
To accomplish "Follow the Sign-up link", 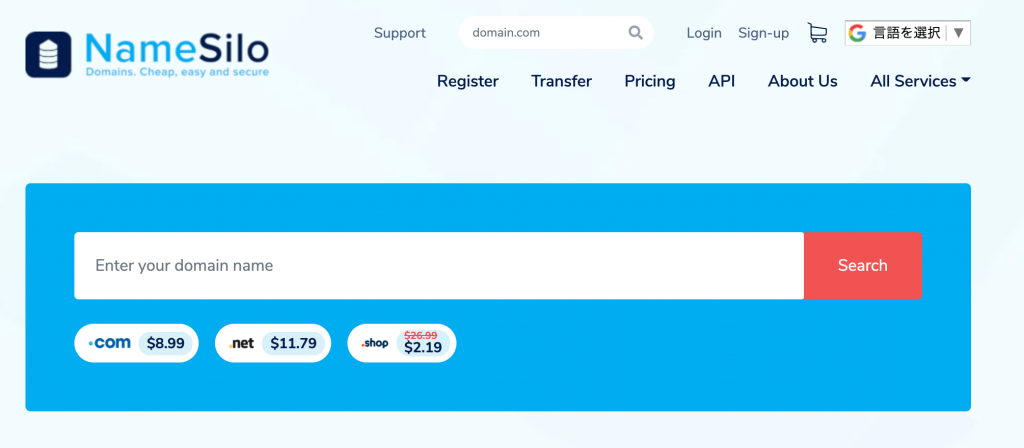I will (x=763, y=33).
